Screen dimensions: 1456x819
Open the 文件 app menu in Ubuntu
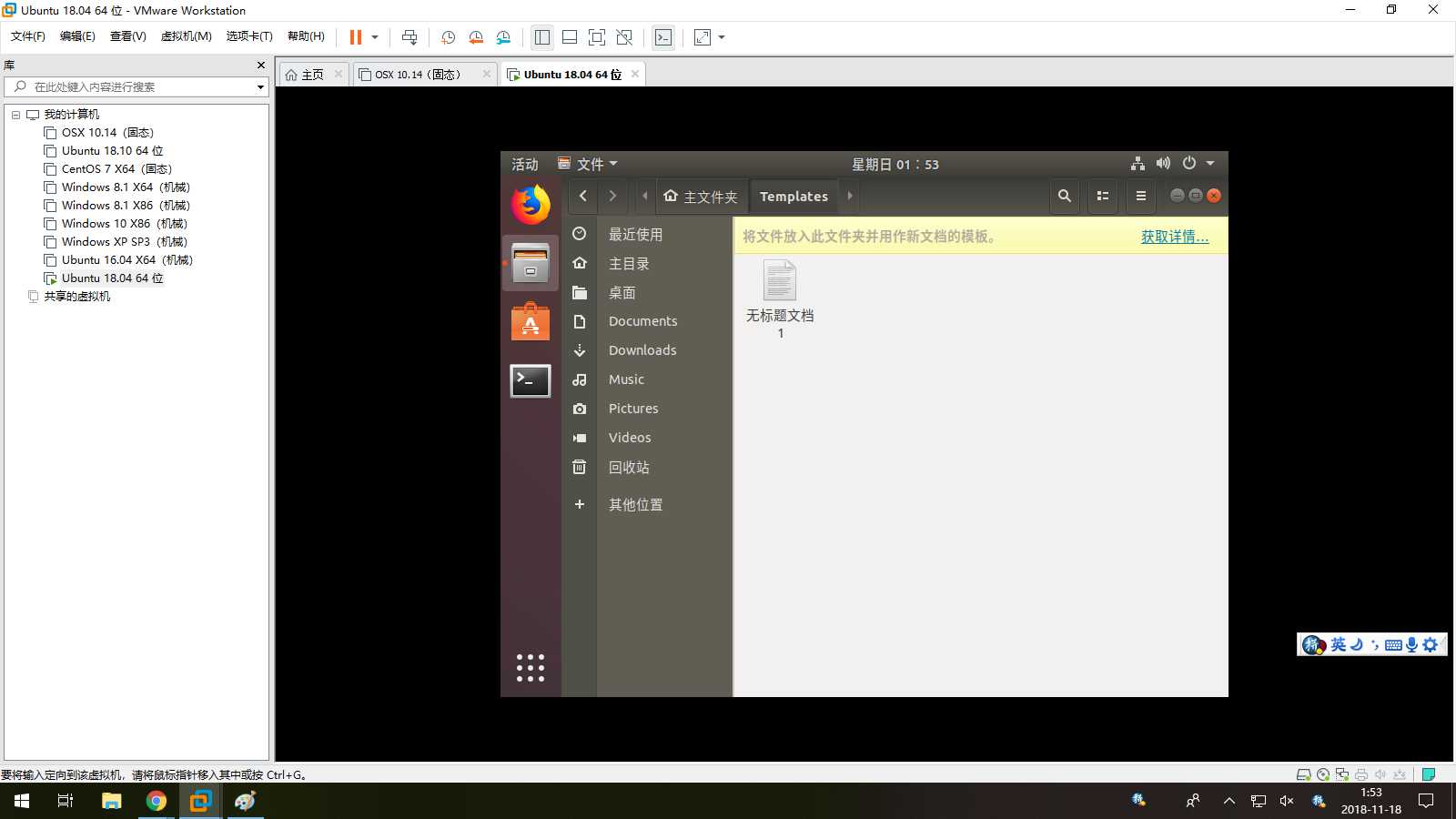(588, 164)
